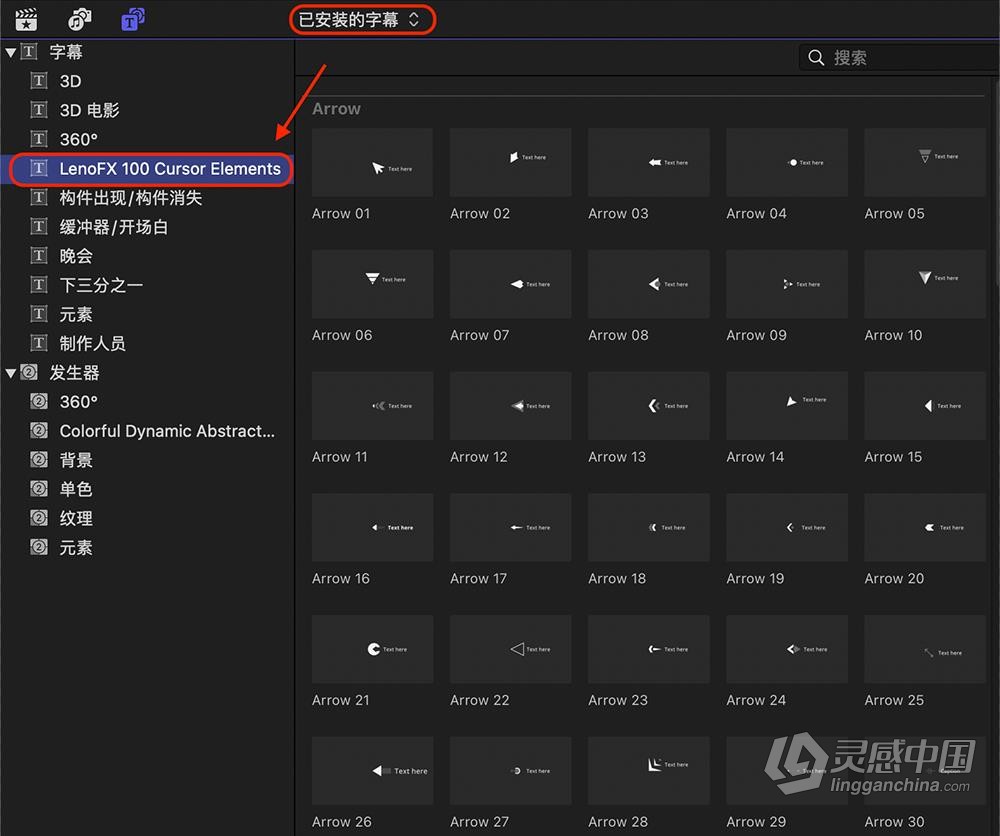Screen dimensions: 1000x836
Task: Collapse the 发生器 category disclosure triangle
Action: pos(10,373)
